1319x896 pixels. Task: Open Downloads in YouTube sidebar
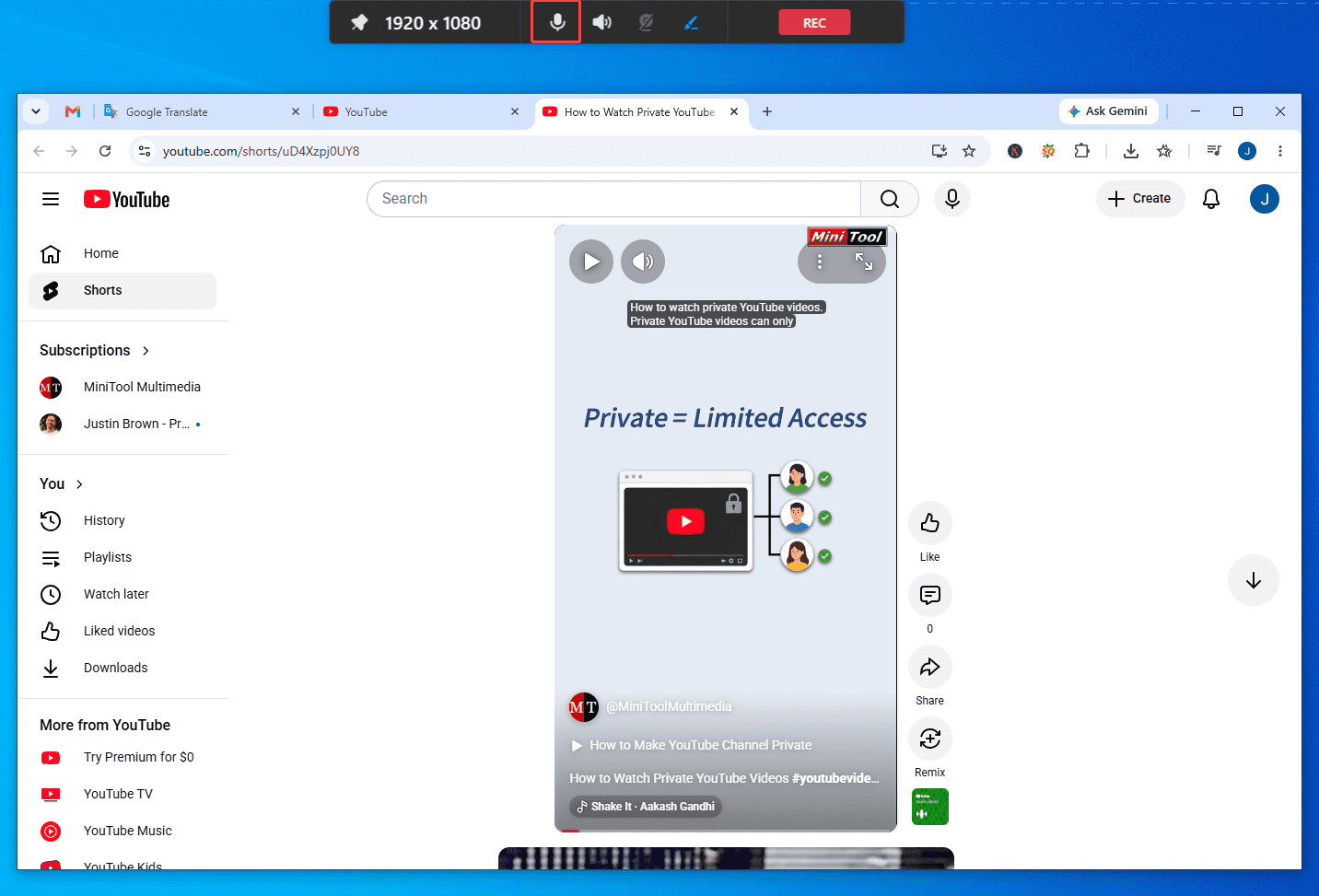point(123,668)
